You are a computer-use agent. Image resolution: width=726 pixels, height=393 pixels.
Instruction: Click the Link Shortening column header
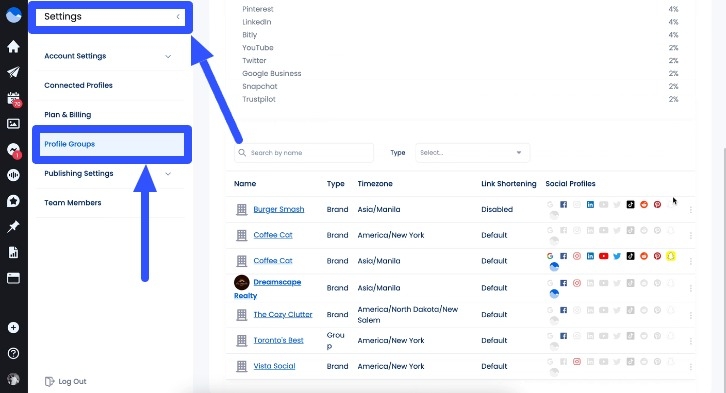pyautogui.click(x=508, y=183)
